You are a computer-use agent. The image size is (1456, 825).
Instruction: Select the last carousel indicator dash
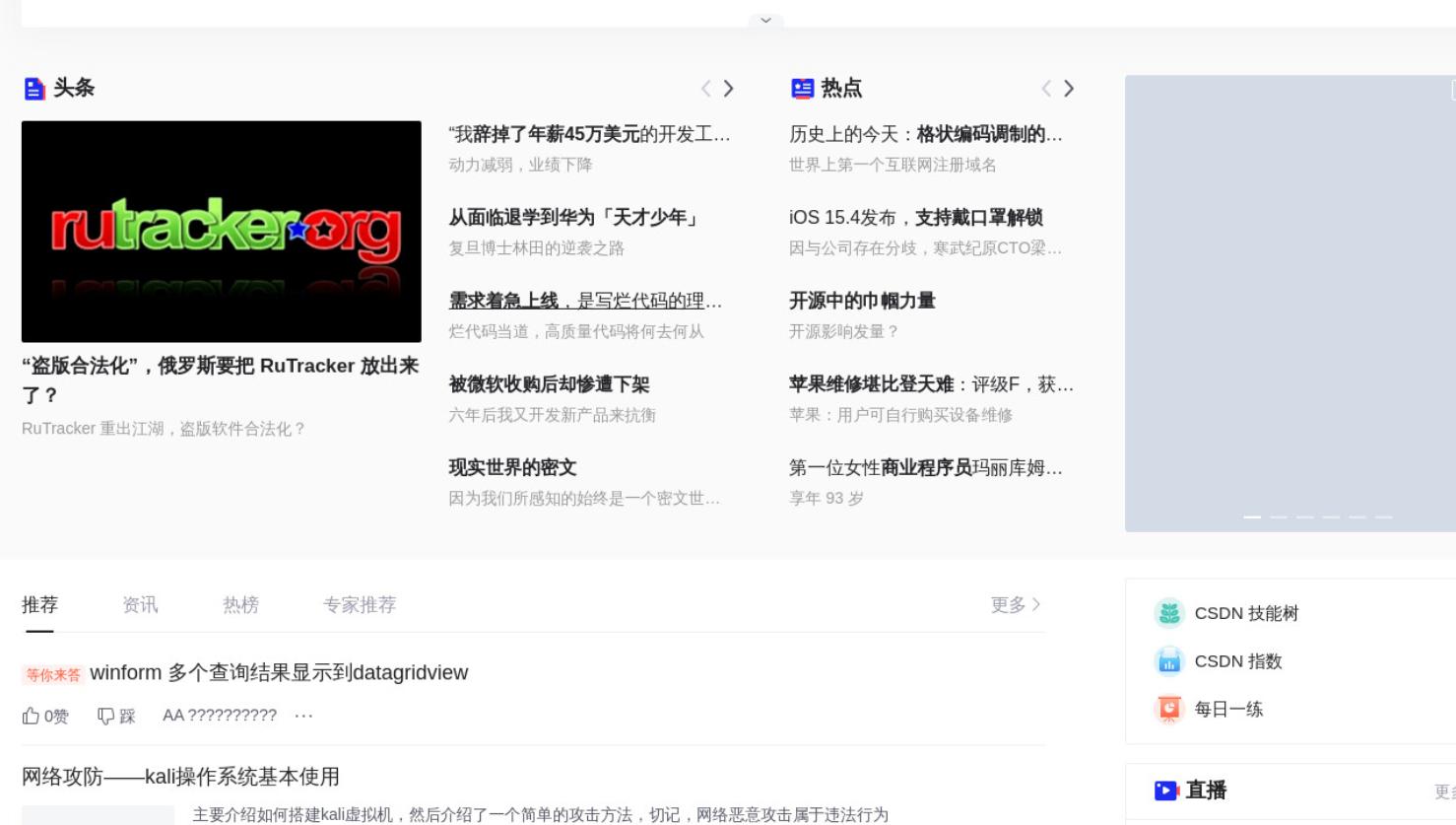click(x=1384, y=516)
